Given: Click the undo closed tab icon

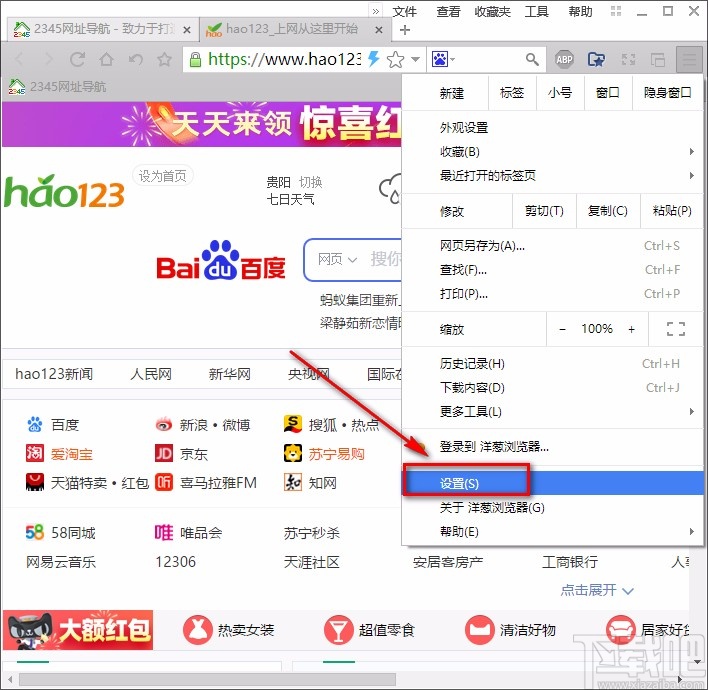Looking at the screenshot, I should (135, 59).
